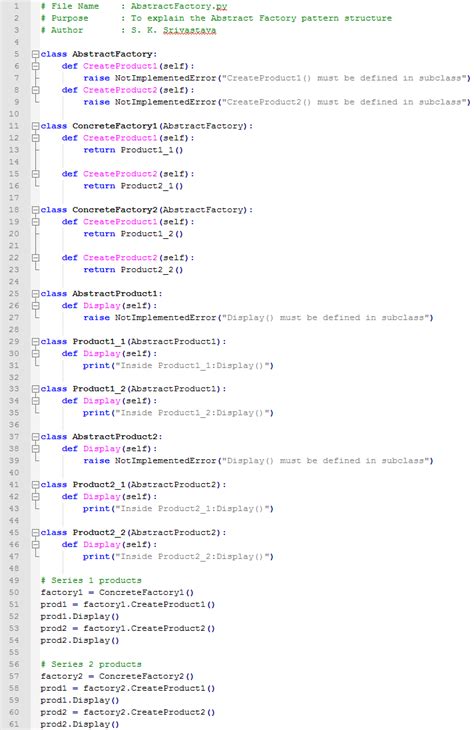This screenshot has height=730, width=474.
Task: Collapse the fold marker on line 30
Action: (35, 353)
